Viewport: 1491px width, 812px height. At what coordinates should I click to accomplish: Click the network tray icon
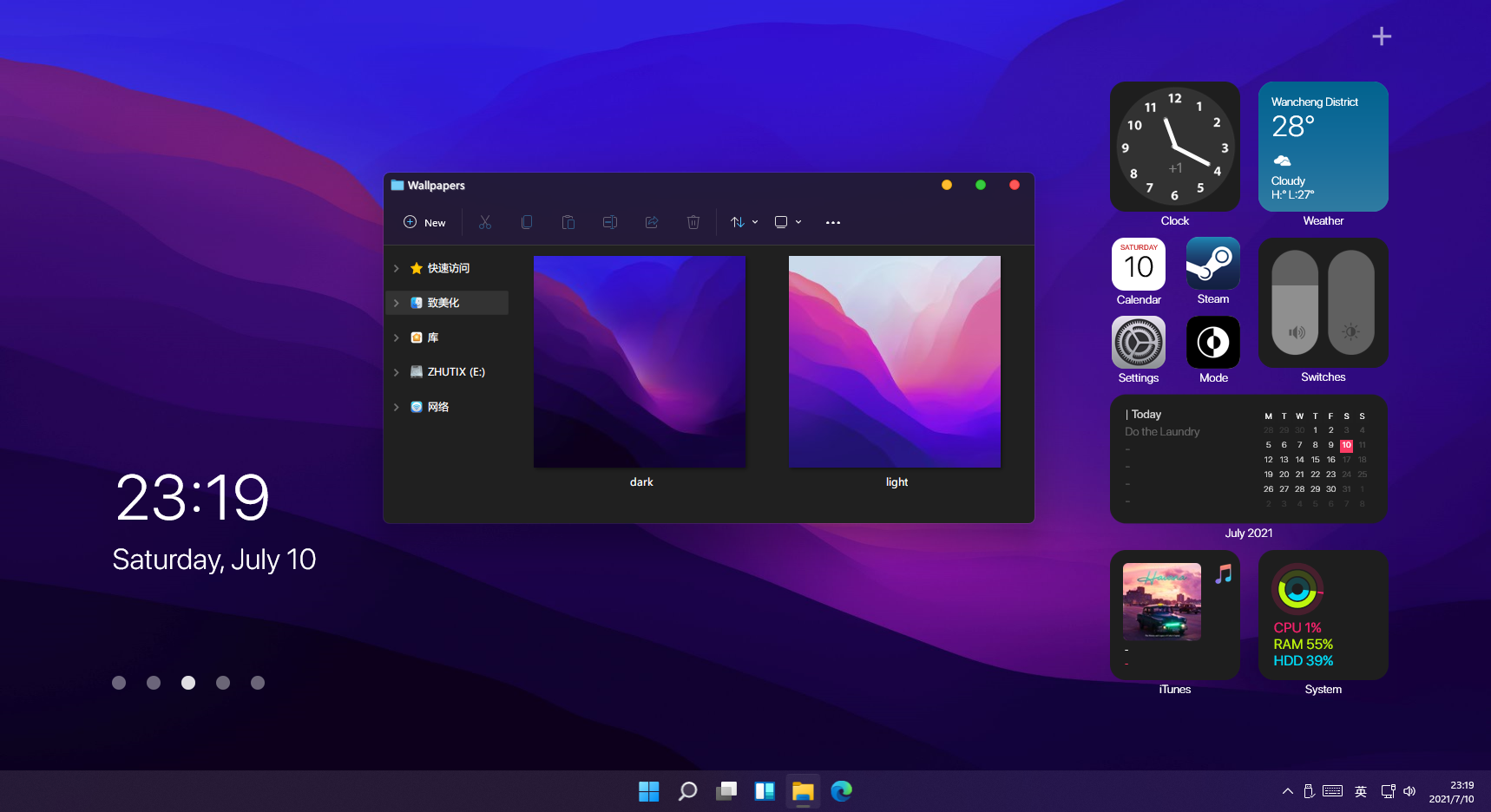1389,791
